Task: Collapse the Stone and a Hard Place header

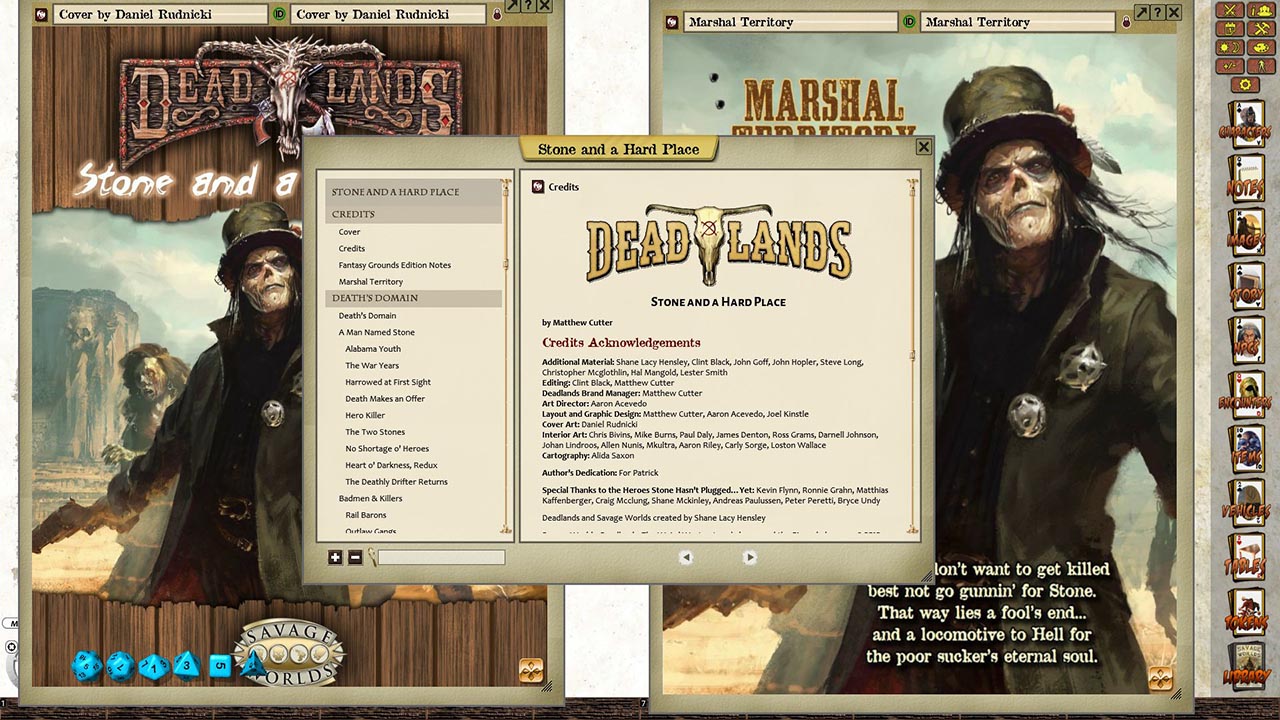Action: point(413,192)
